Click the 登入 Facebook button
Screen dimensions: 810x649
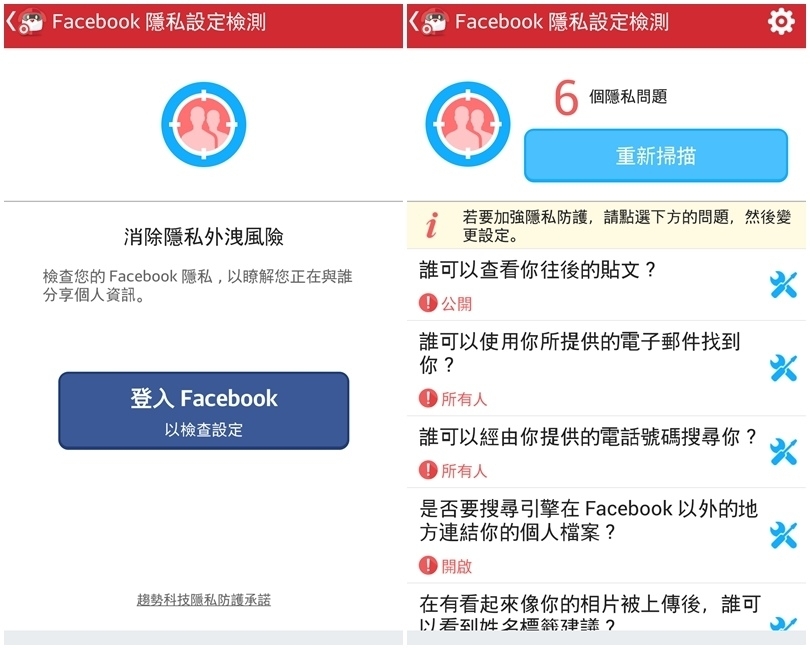[204, 411]
